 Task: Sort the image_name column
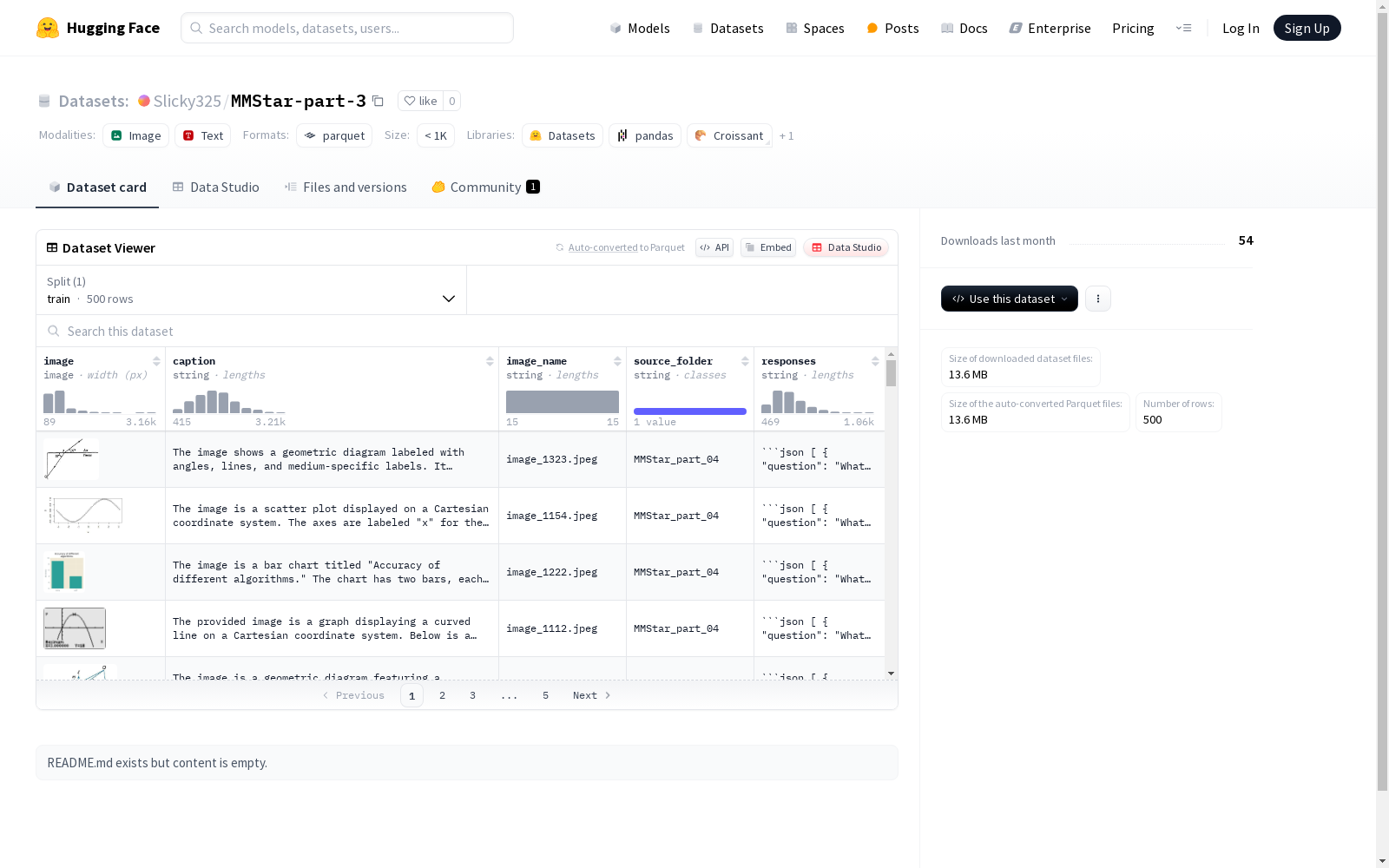617,361
